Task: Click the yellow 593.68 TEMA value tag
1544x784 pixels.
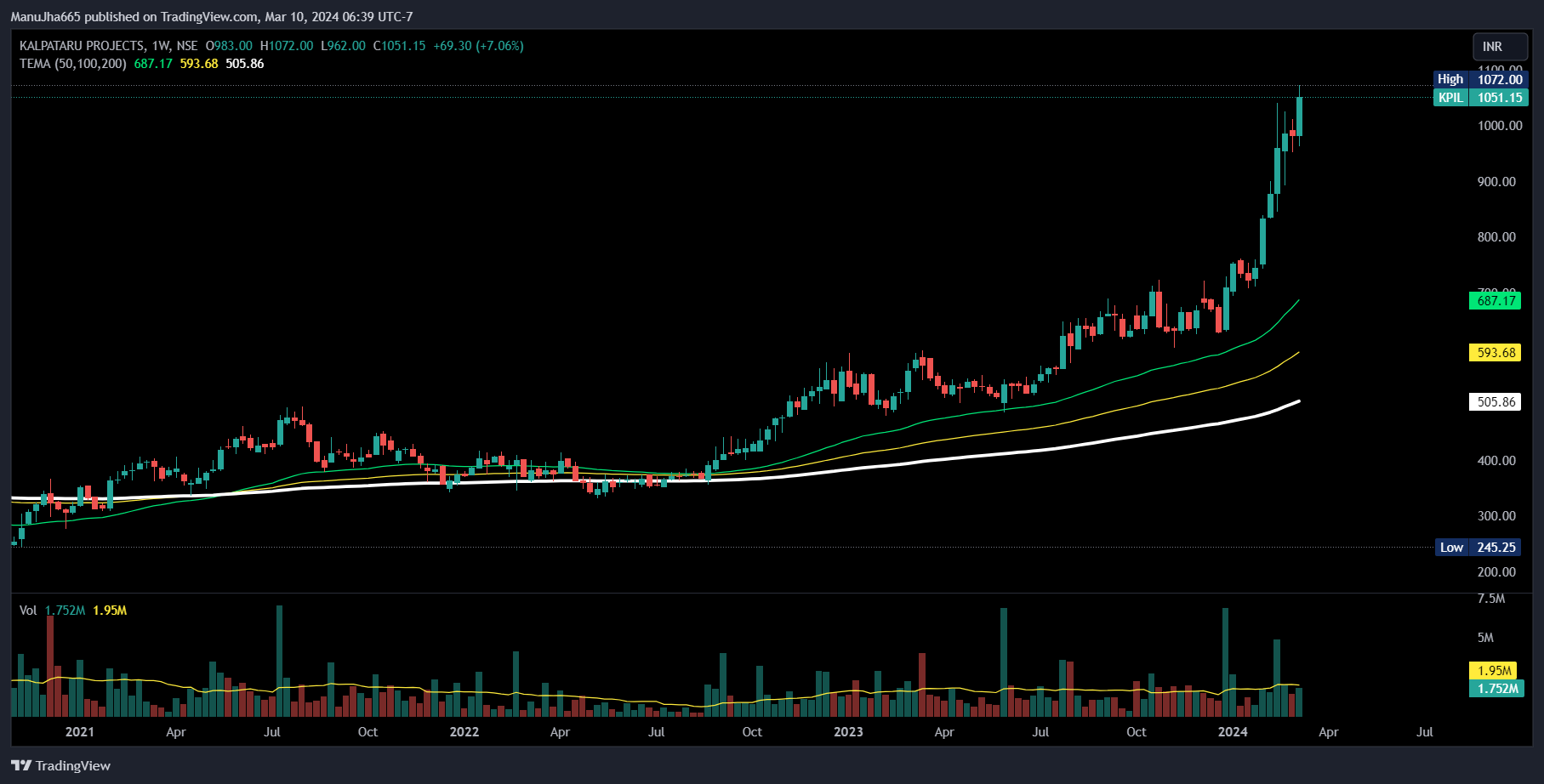Action: [1495, 352]
